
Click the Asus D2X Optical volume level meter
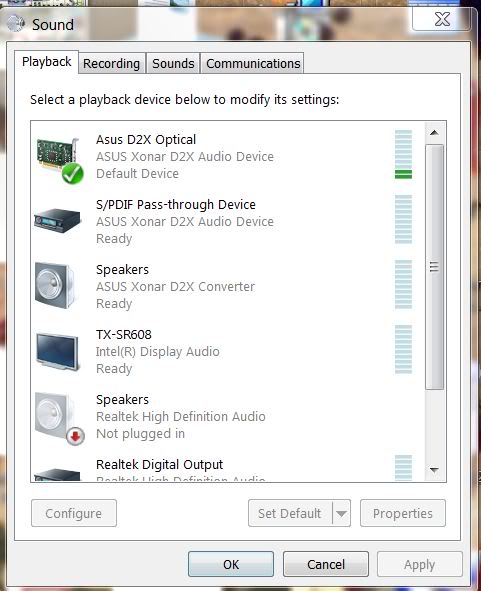coord(403,154)
